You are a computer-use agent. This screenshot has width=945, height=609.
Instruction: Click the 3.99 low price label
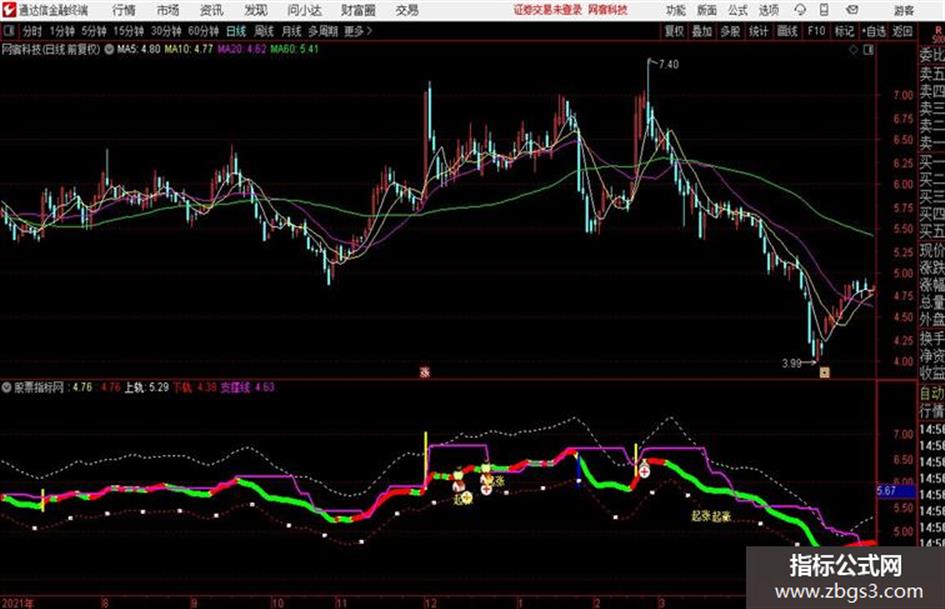792,363
